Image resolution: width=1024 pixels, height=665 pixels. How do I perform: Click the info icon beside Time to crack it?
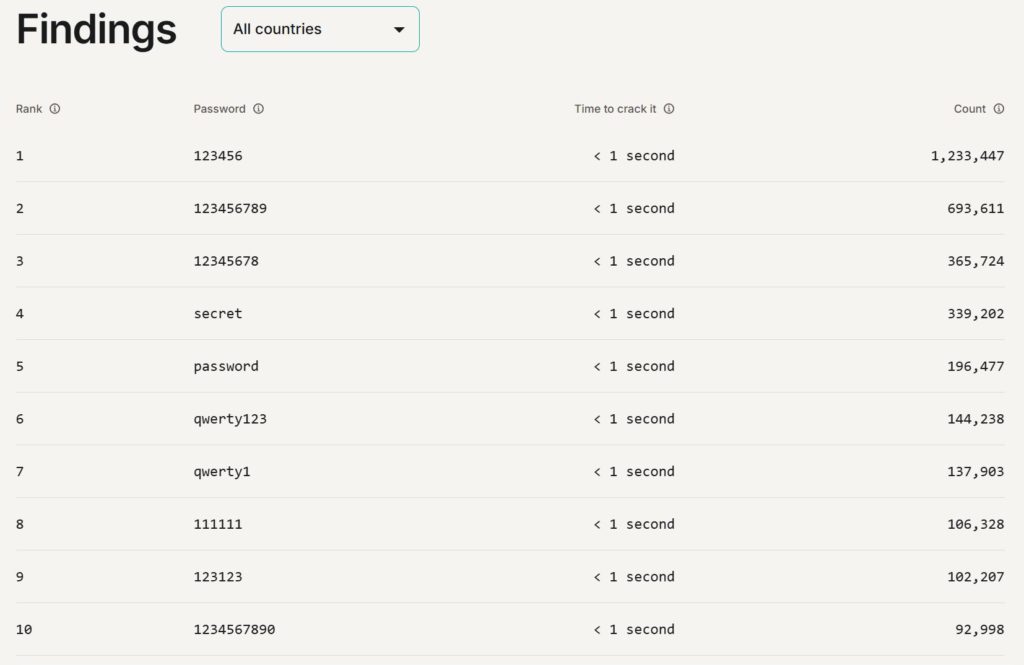pos(669,108)
